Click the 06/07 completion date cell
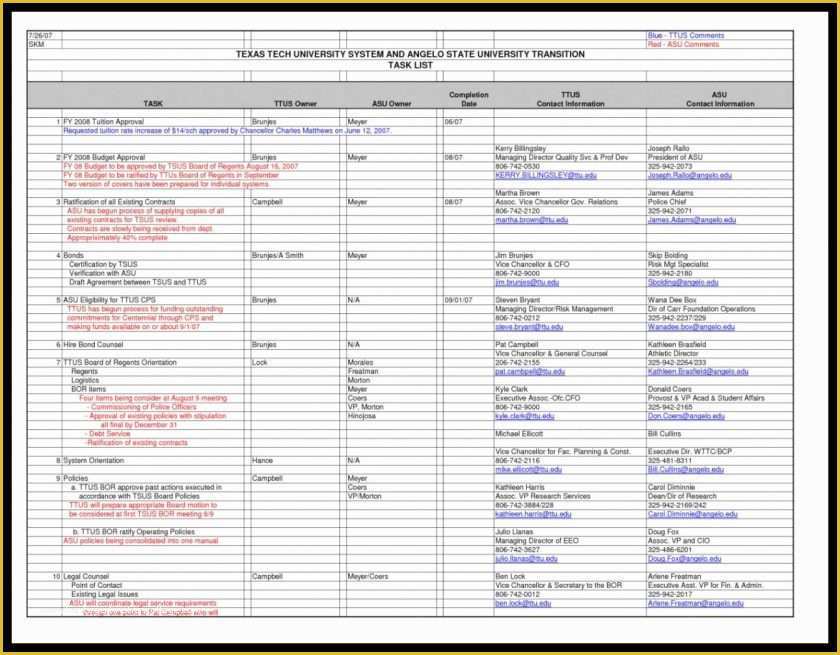Screen dimensions: 840x655 453,122
